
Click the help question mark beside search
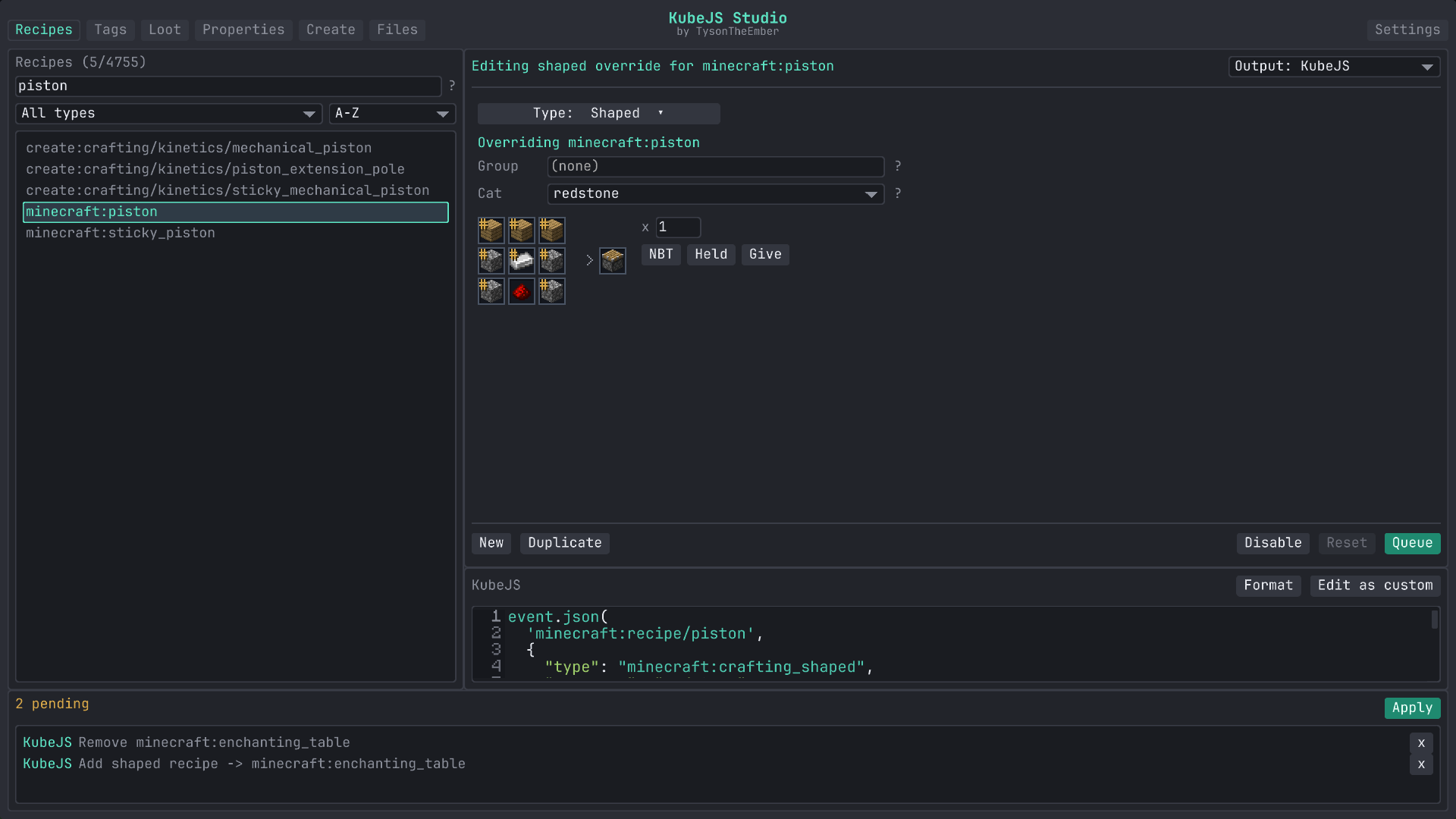tap(452, 86)
